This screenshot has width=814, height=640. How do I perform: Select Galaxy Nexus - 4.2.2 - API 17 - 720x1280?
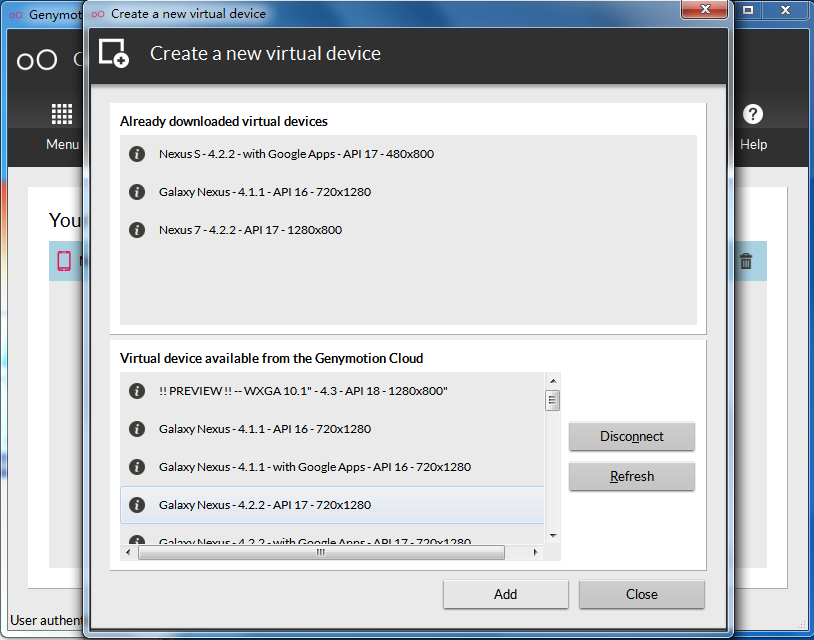(332, 505)
